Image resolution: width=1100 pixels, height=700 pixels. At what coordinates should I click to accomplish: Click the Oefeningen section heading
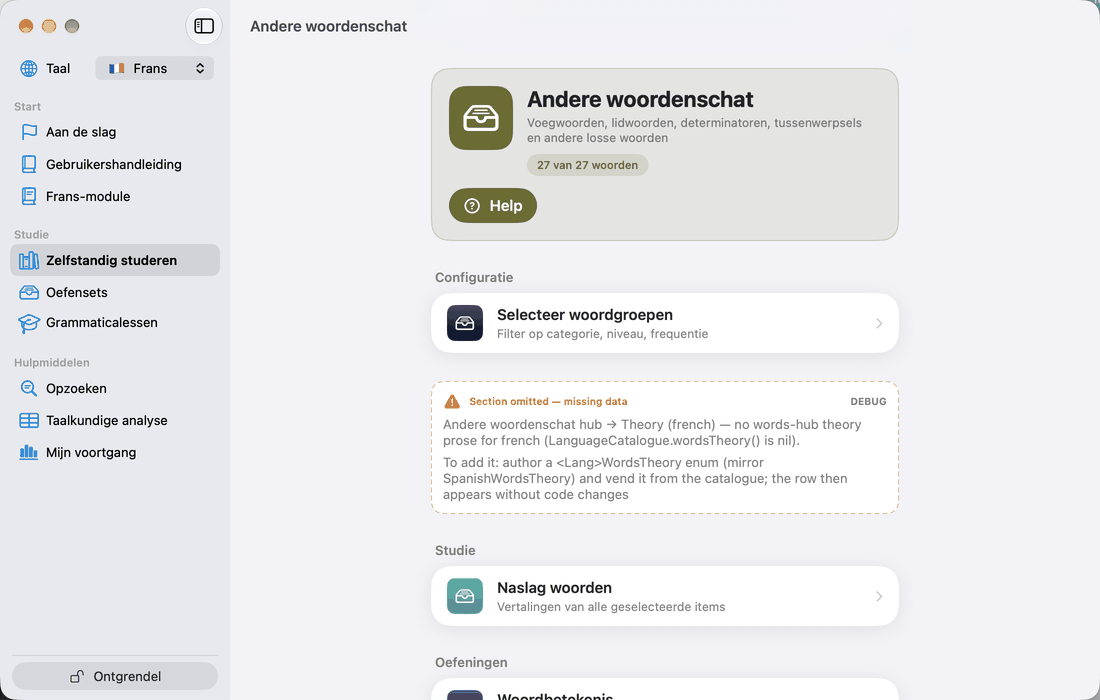[471, 663]
